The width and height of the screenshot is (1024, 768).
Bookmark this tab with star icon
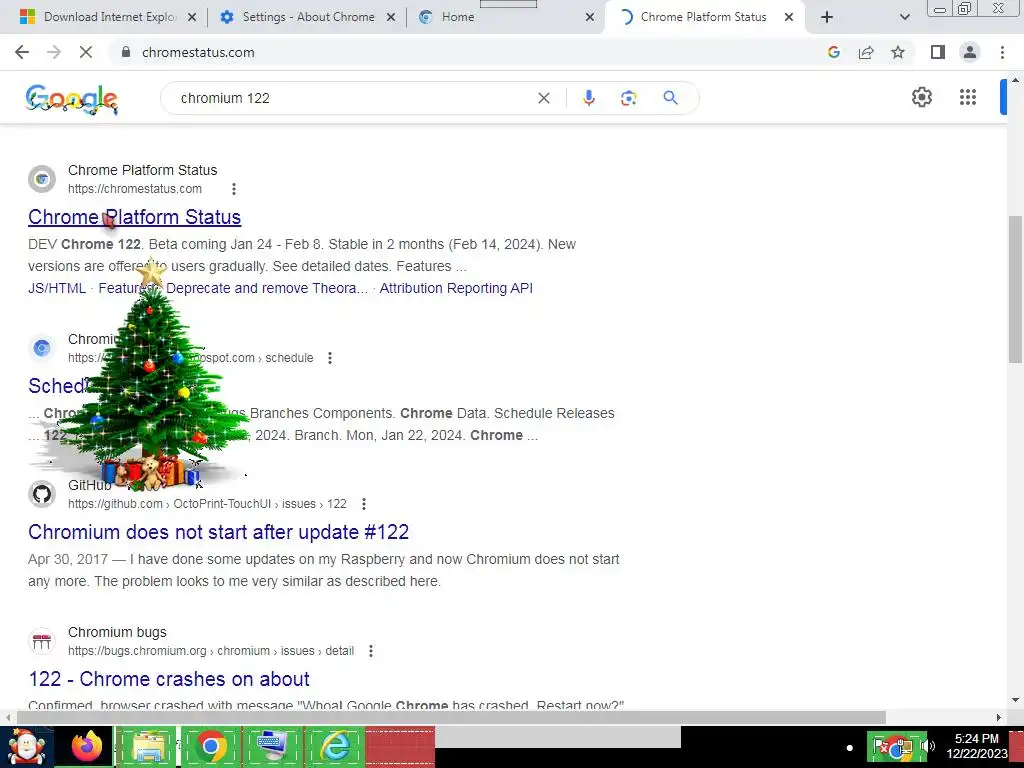coord(898,52)
